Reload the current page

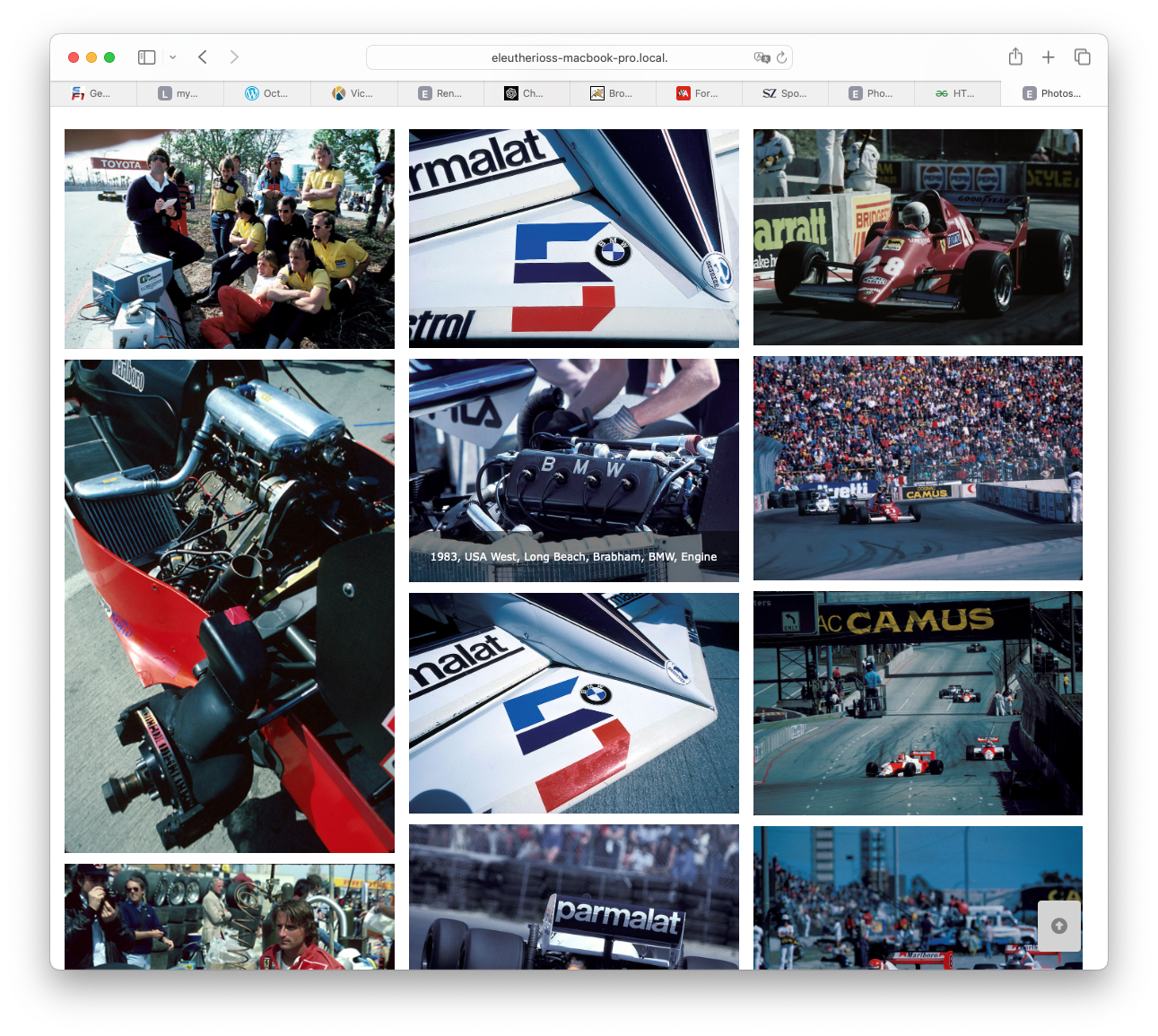[782, 57]
